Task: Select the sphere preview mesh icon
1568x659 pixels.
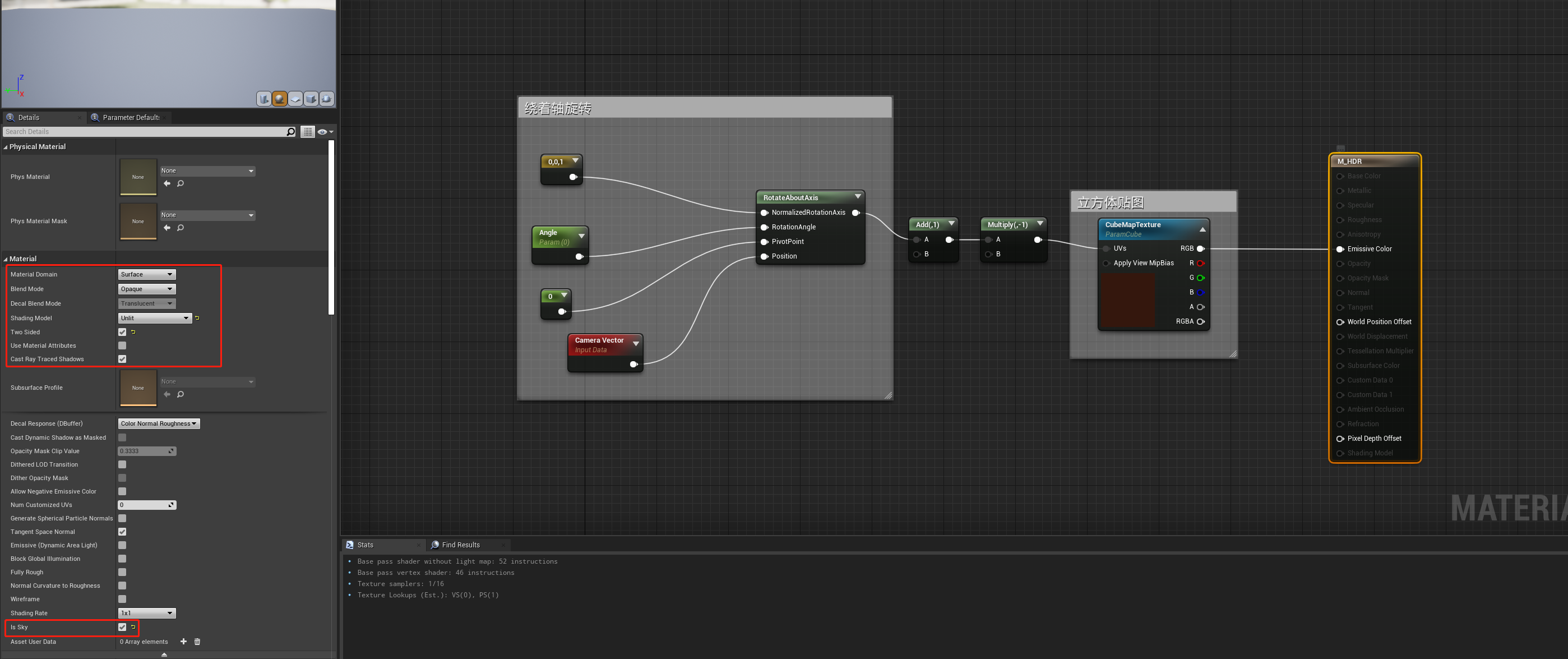Action: tap(279, 99)
